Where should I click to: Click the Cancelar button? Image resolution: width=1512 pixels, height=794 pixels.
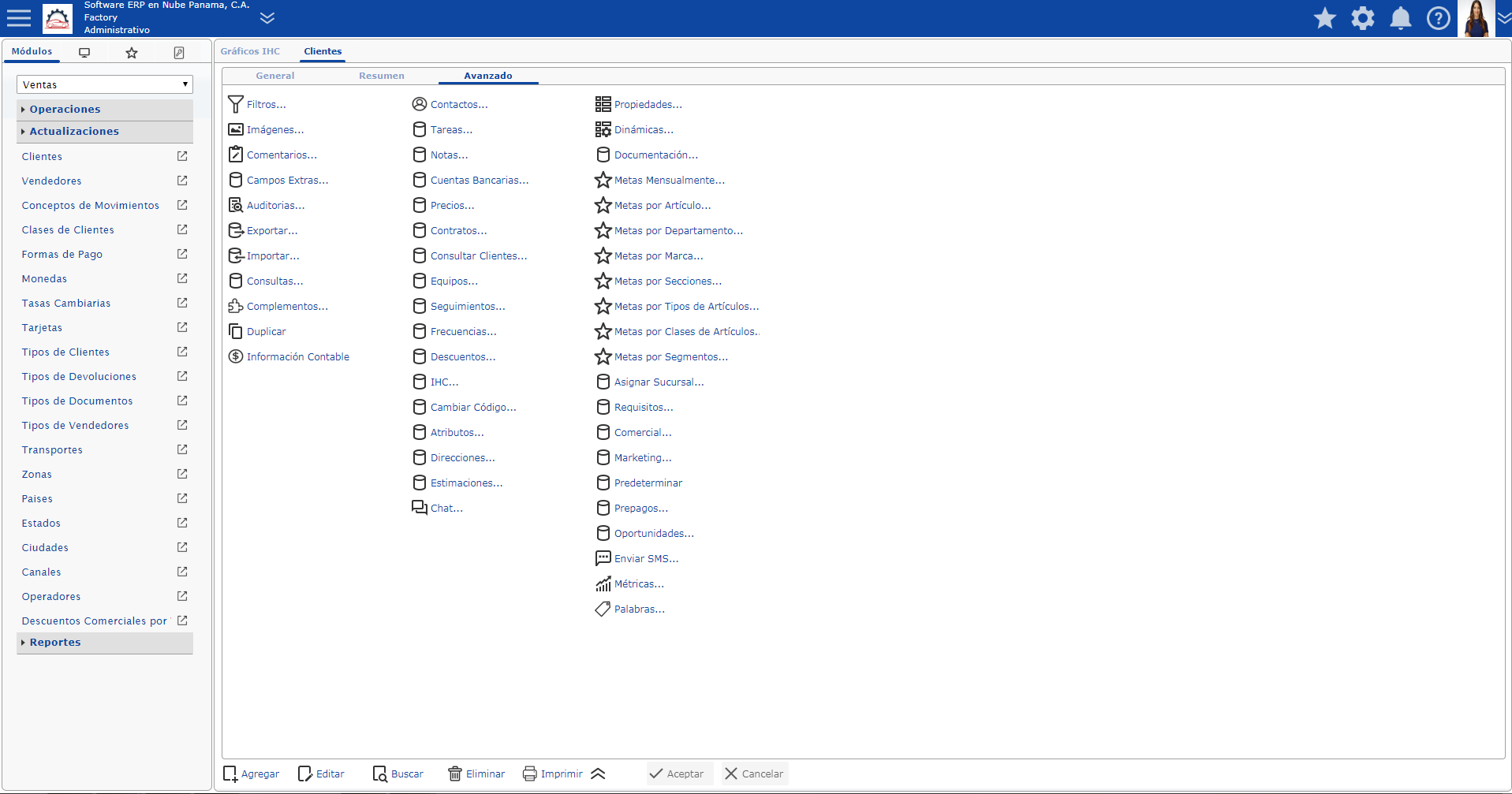[x=754, y=773]
